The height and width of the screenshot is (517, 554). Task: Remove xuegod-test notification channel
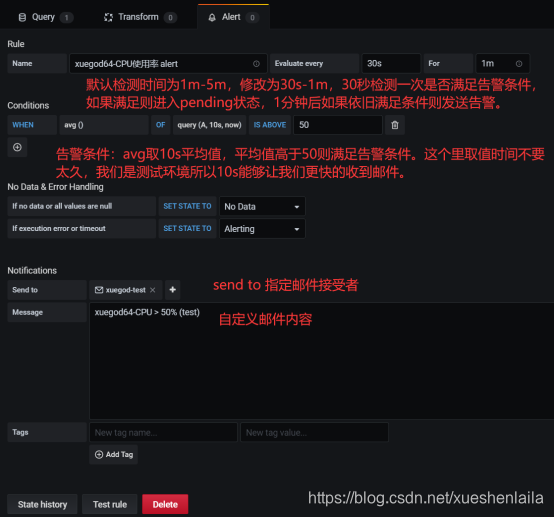point(153,290)
